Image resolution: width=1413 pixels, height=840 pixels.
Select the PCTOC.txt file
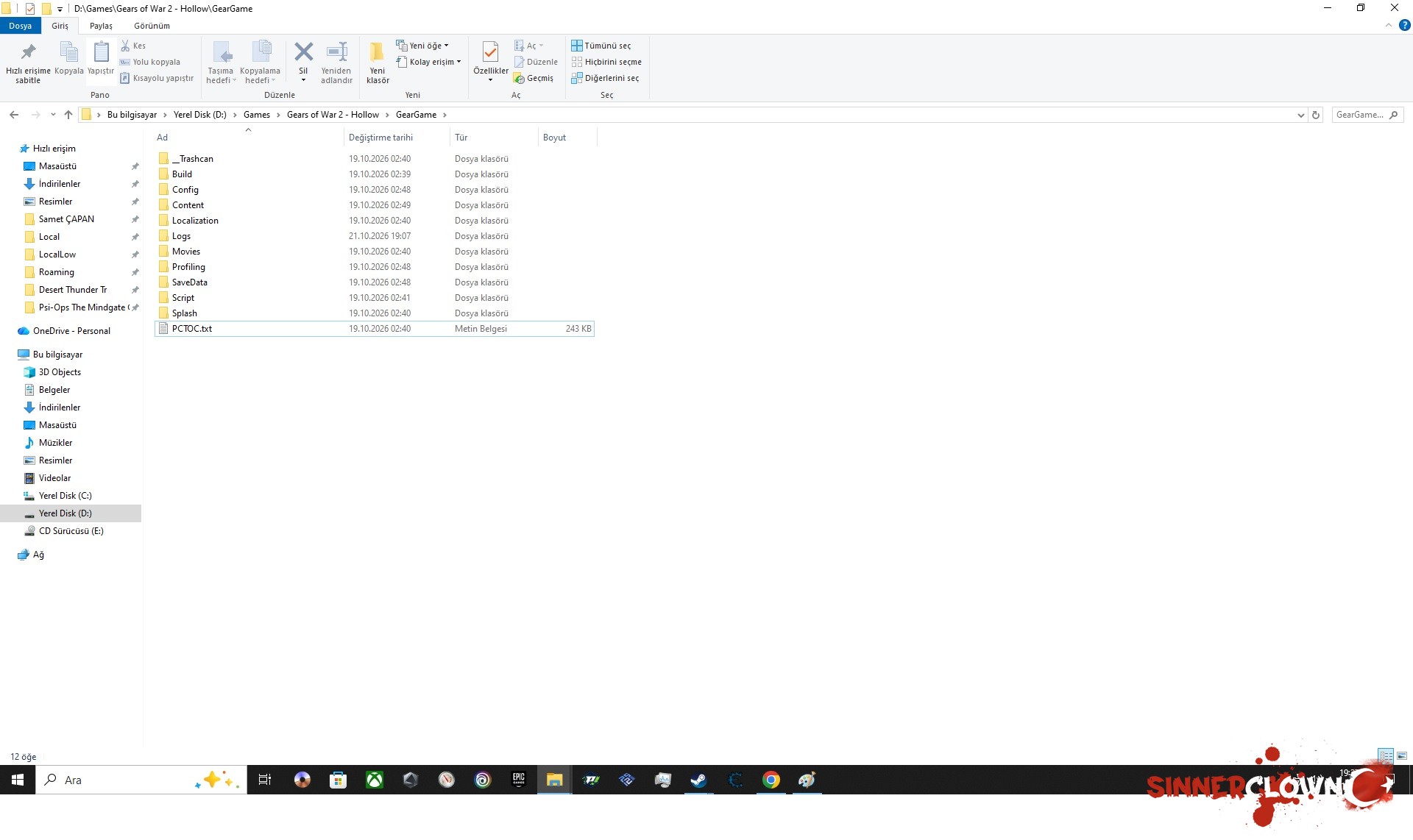tap(375, 329)
